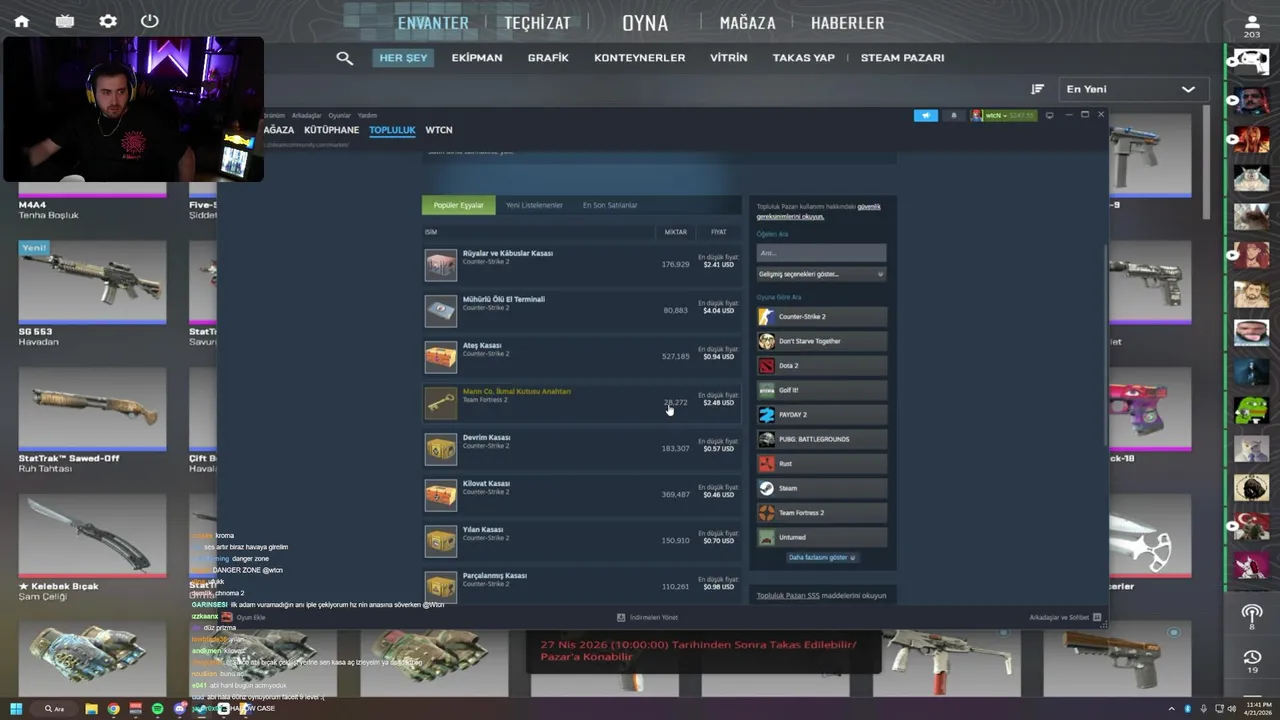The height and width of the screenshot is (720, 1280).
Task: Switch to En Son Satılanlar tab
Action: point(610,205)
